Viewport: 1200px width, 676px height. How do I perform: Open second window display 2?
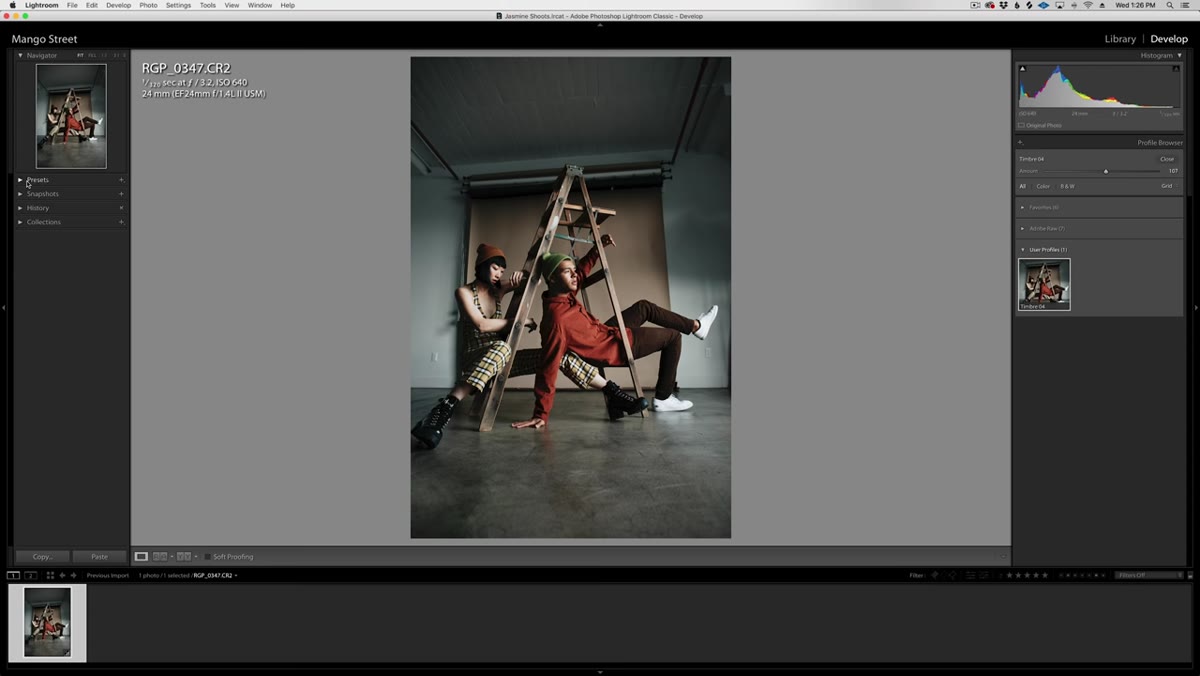31,575
